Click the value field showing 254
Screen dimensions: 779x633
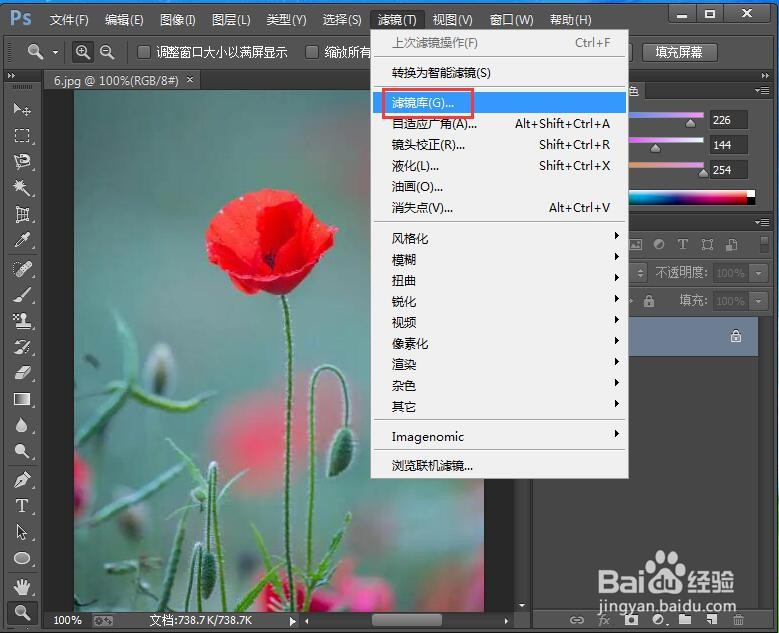[x=728, y=170]
